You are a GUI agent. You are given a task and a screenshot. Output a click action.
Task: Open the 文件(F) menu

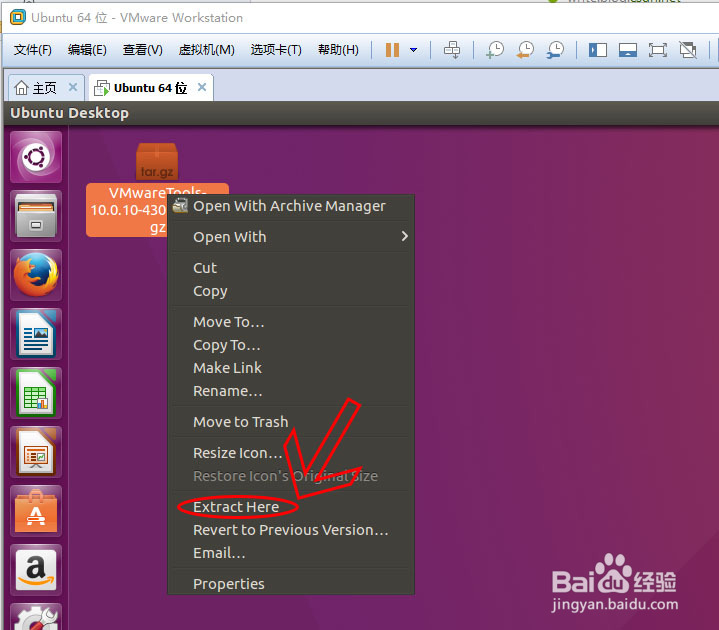pyautogui.click(x=33, y=50)
